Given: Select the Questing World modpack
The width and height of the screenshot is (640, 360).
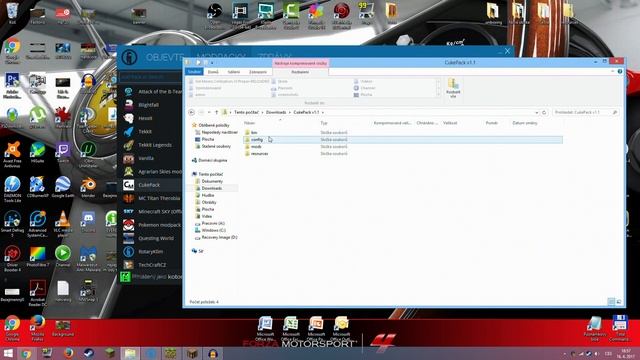Looking at the screenshot, I should click(x=150, y=238).
